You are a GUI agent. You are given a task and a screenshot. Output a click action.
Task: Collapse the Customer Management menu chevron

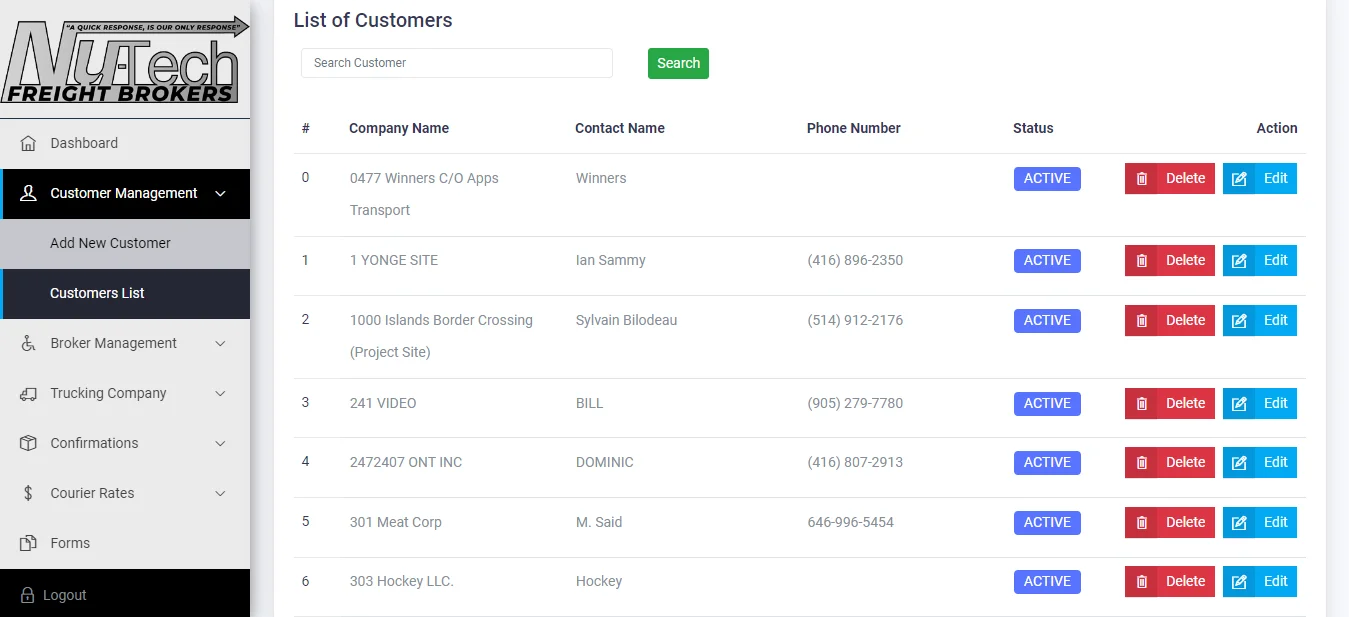[221, 193]
